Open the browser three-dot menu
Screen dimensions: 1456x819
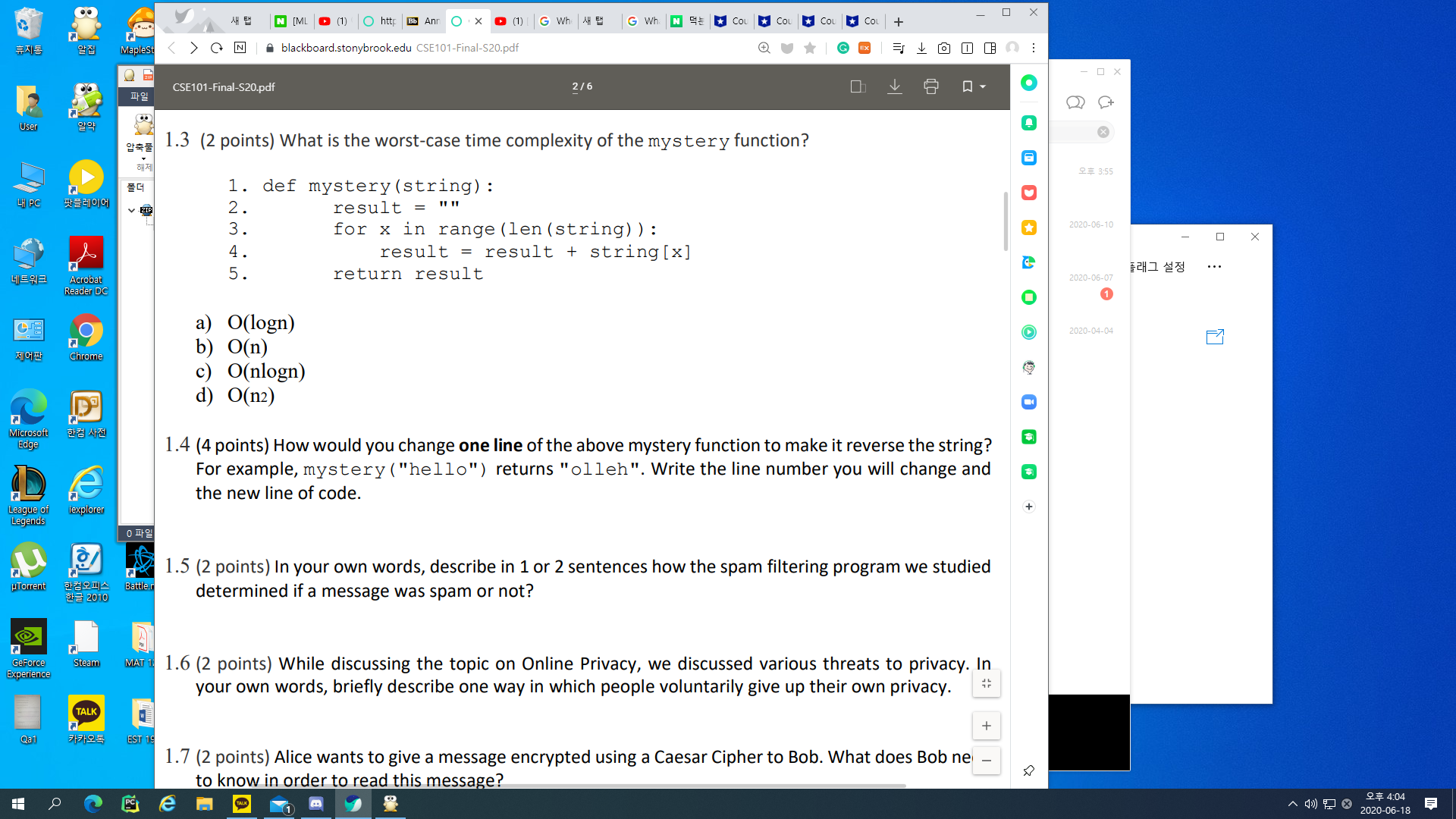point(1034,48)
